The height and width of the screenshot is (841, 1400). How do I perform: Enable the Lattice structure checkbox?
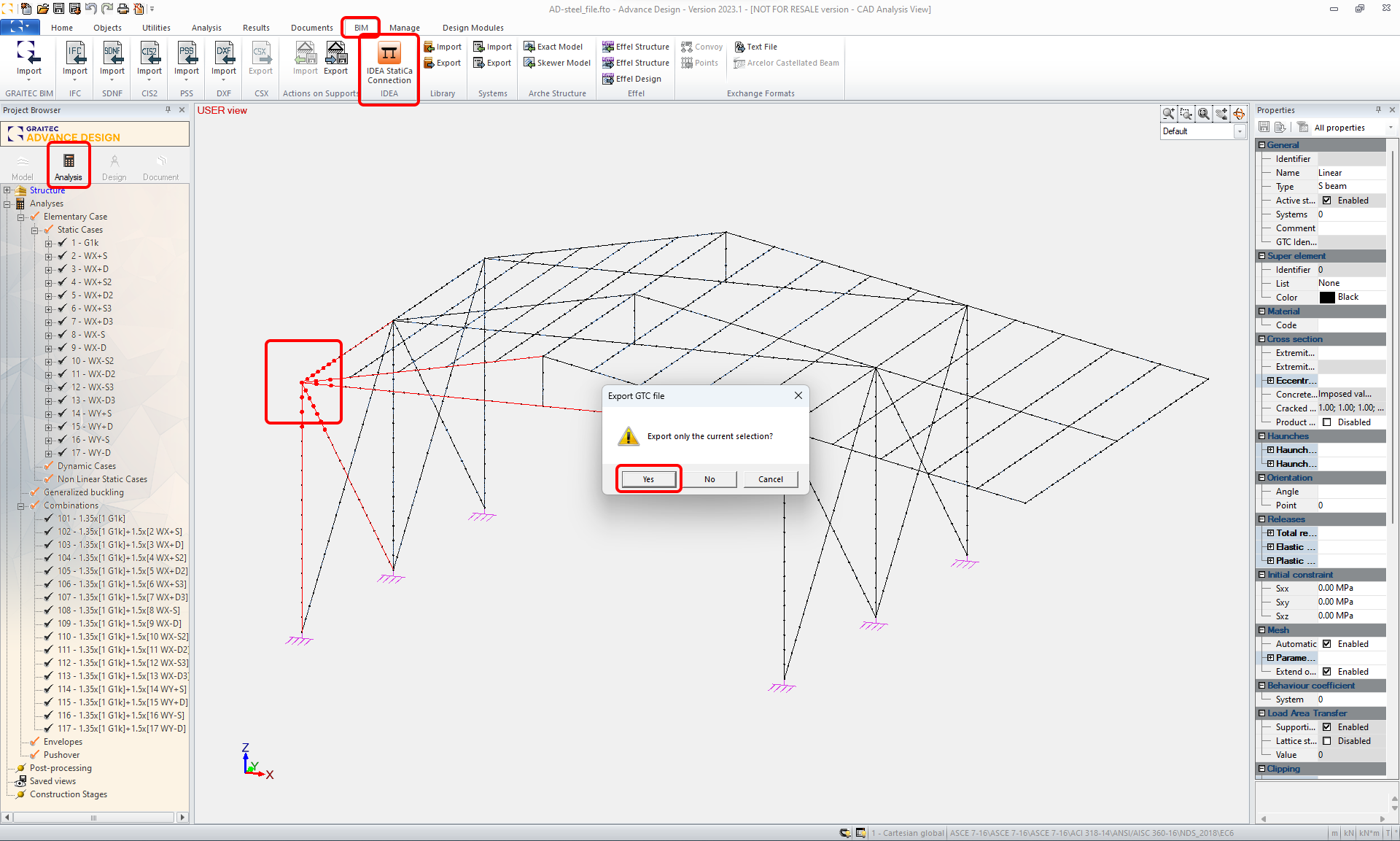coord(1327,741)
